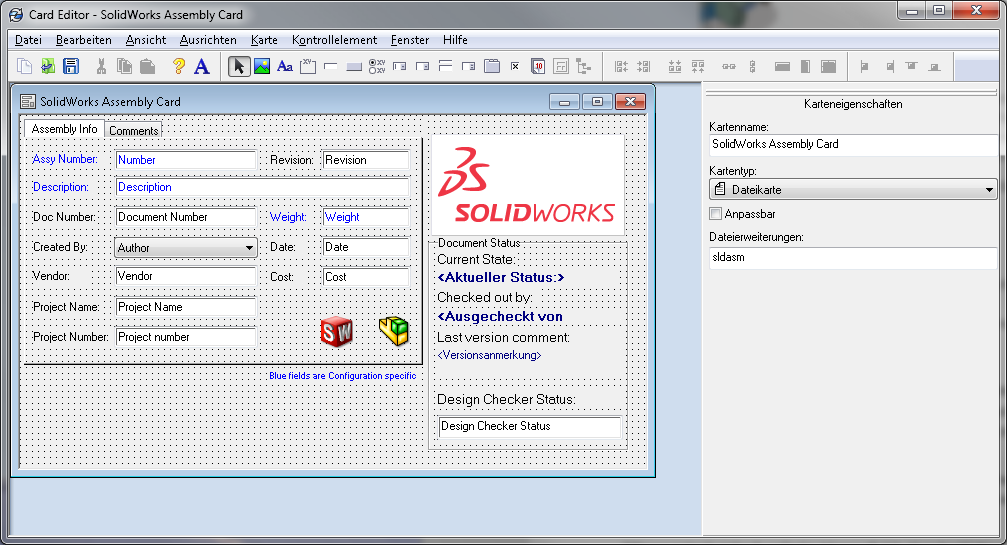Image resolution: width=1007 pixels, height=545 pixels.
Task: Select the Design Checker Status edit box
Action: (x=530, y=426)
